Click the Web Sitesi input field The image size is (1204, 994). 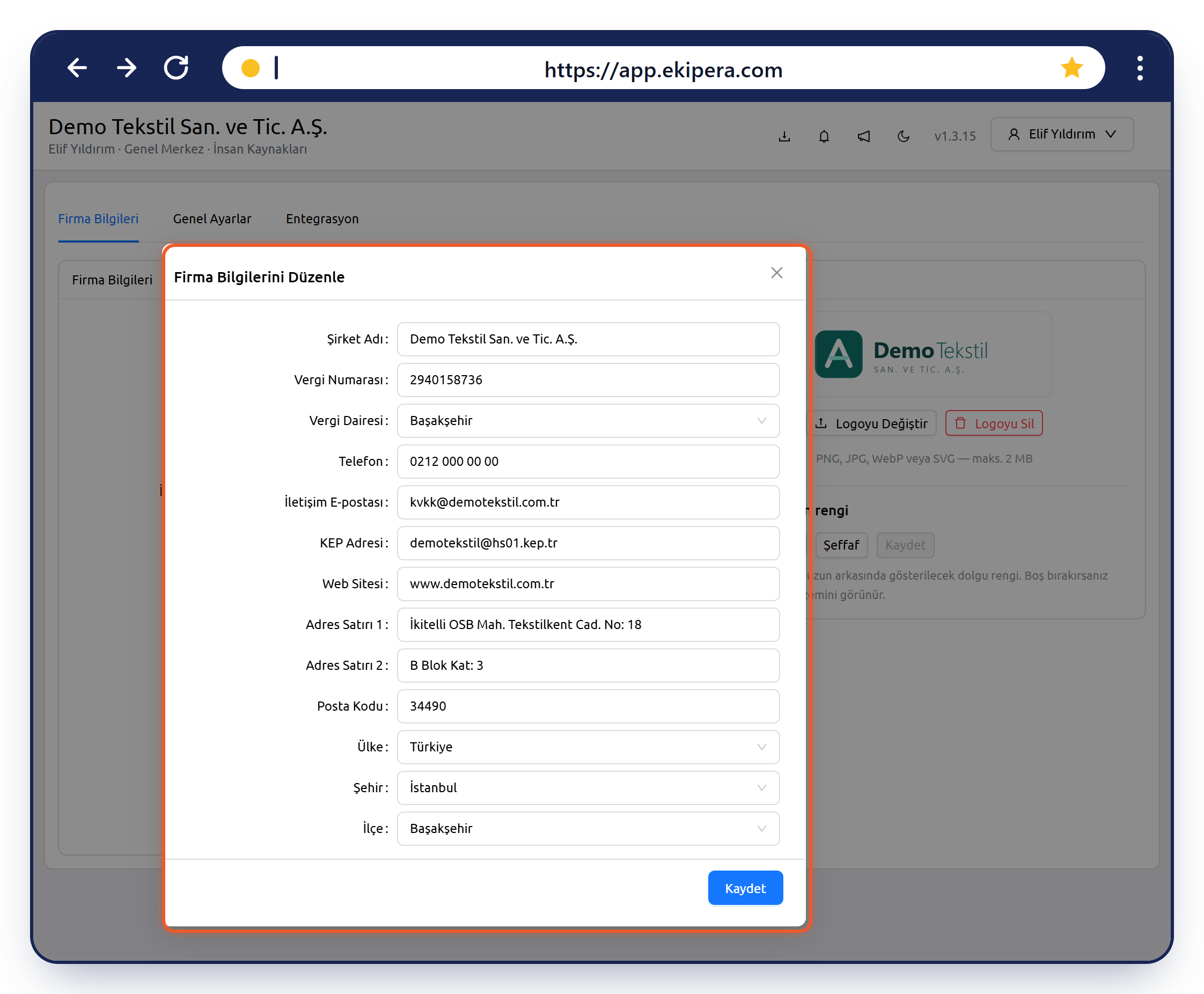pos(588,583)
